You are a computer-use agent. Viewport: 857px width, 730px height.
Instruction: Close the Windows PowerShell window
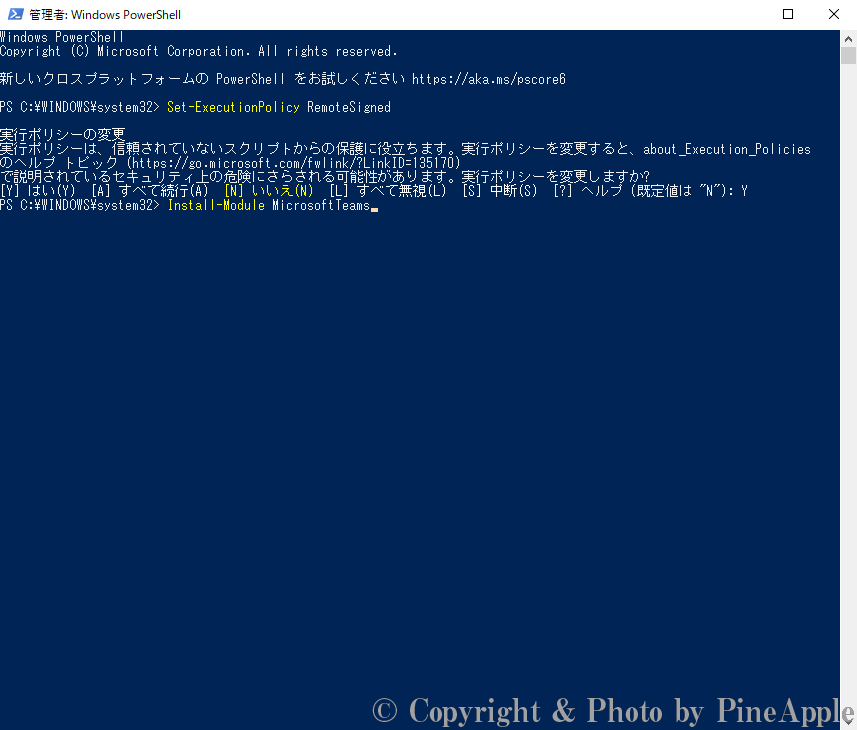(834, 15)
